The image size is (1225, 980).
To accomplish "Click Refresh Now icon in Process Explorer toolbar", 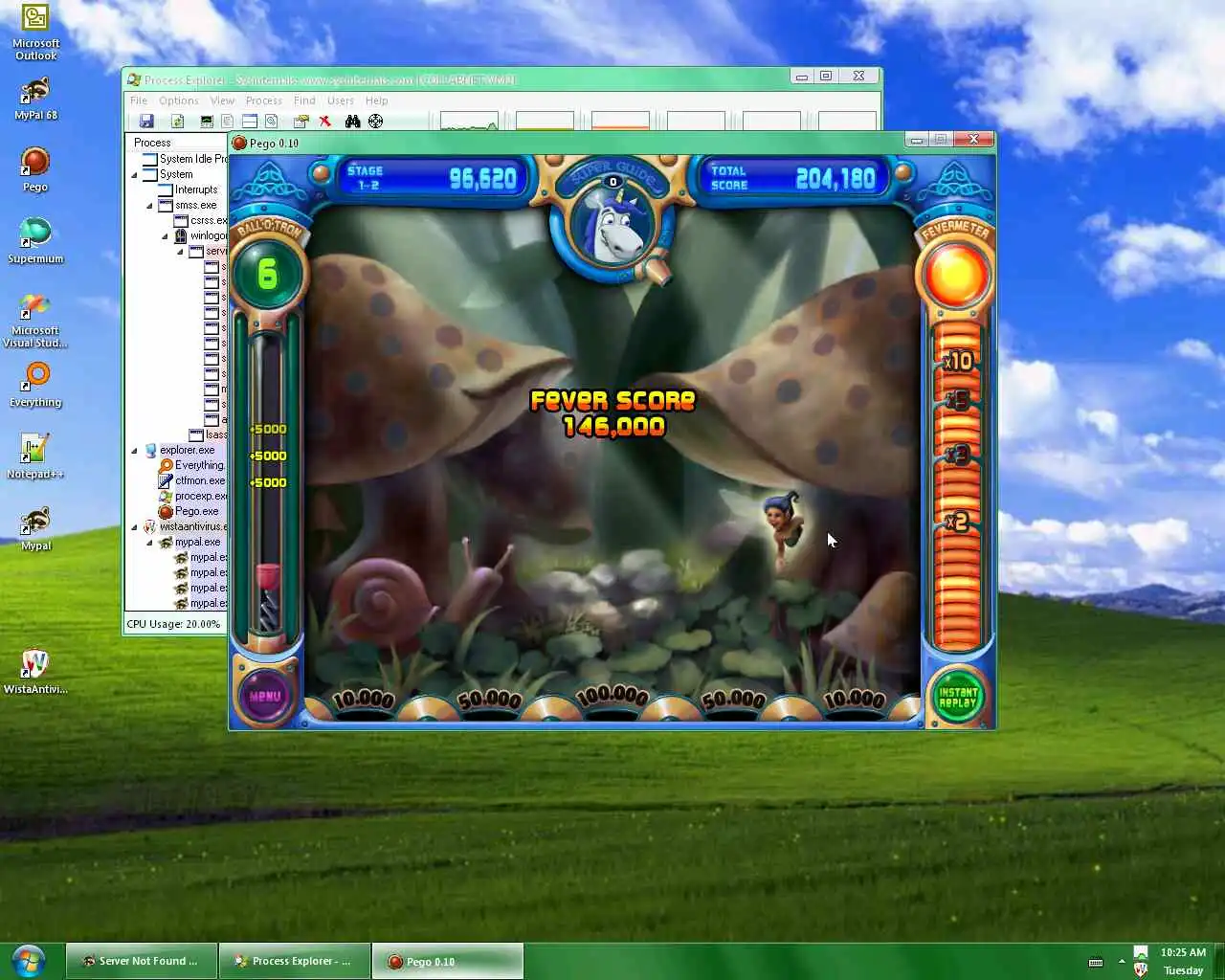I will pos(177,122).
